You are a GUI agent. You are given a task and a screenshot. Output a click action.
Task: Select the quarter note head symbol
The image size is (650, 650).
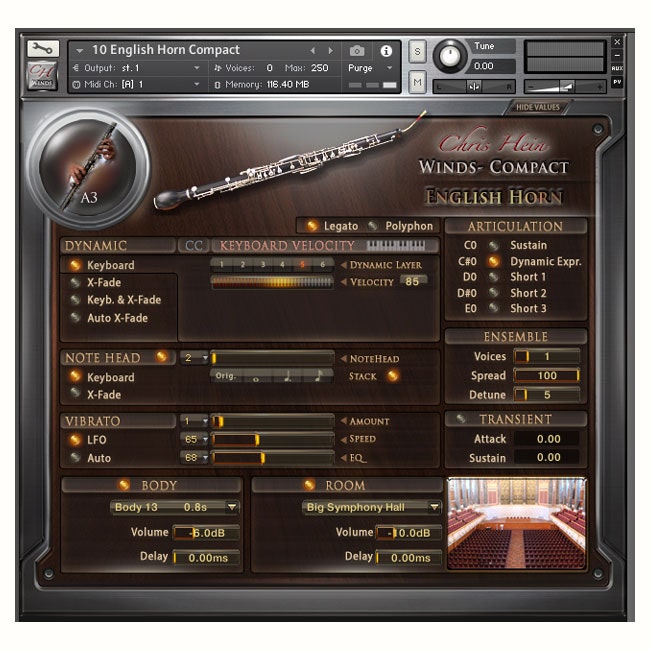tap(288, 377)
